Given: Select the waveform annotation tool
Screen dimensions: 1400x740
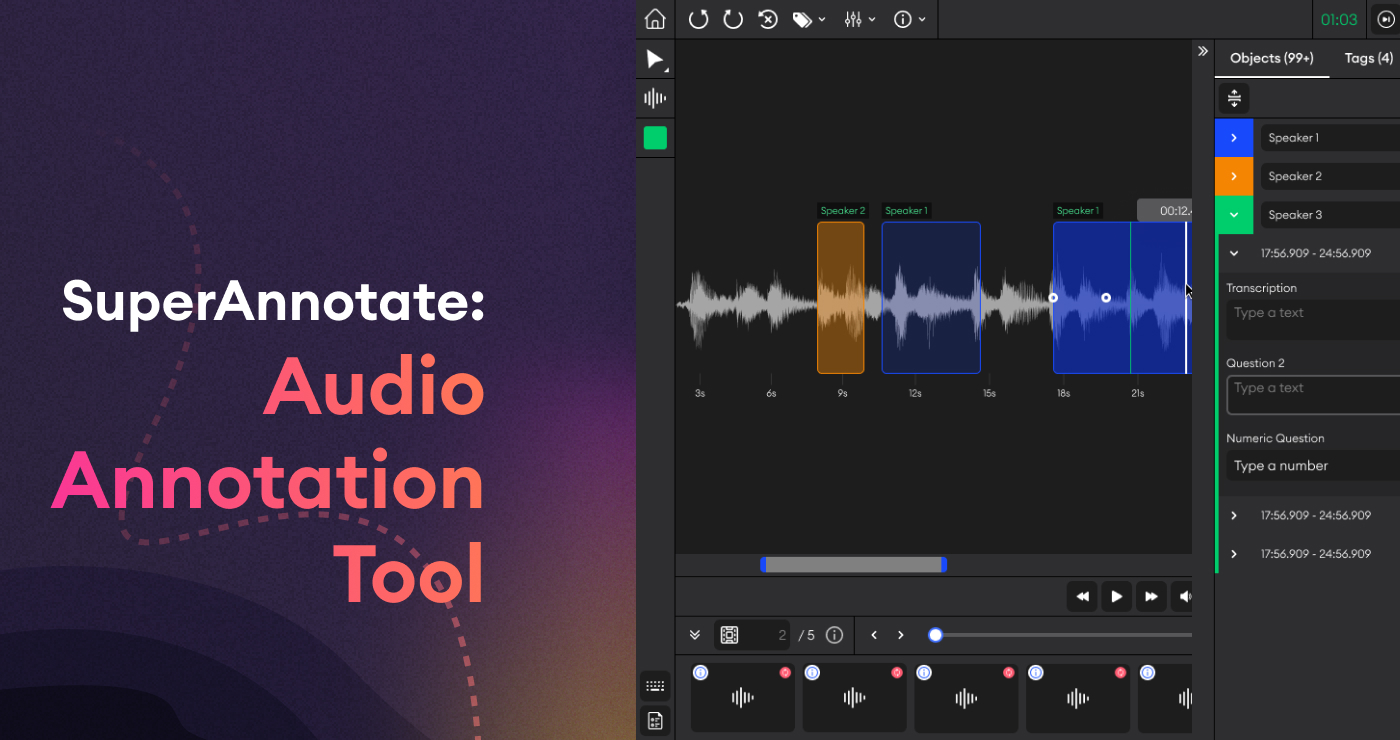Looking at the screenshot, I should (x=655, y=97).
